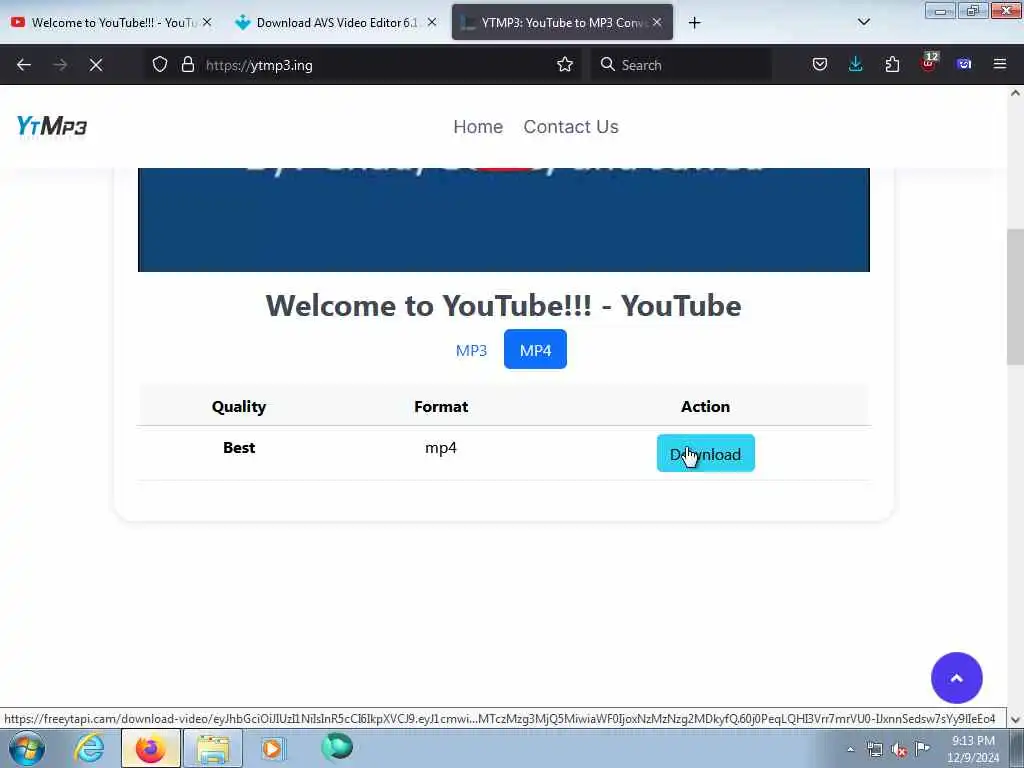Click the Firefox taskbar icon
The height and width of the screenshot is (768, 1024).
tap(151, 748)
